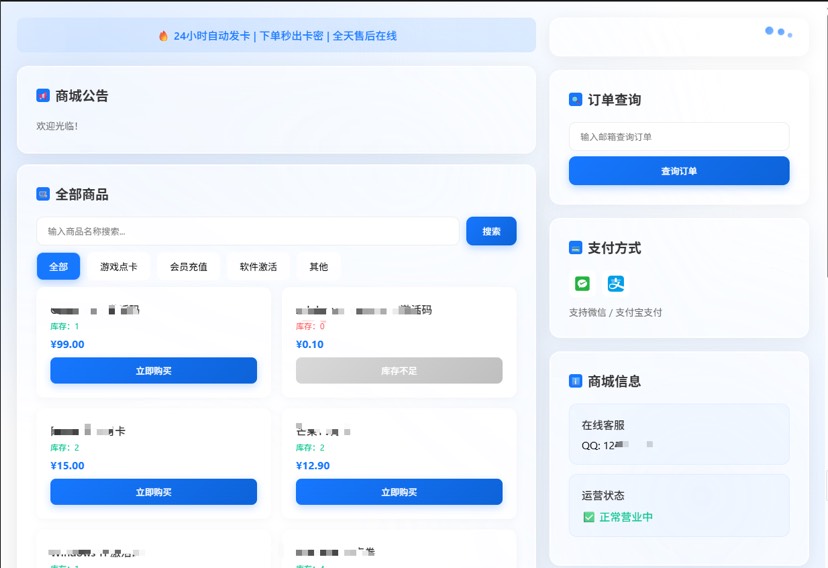Click the green 正常营业中 checkmark
The width and height of the screenshot is (828, 568).
(589, 517)
